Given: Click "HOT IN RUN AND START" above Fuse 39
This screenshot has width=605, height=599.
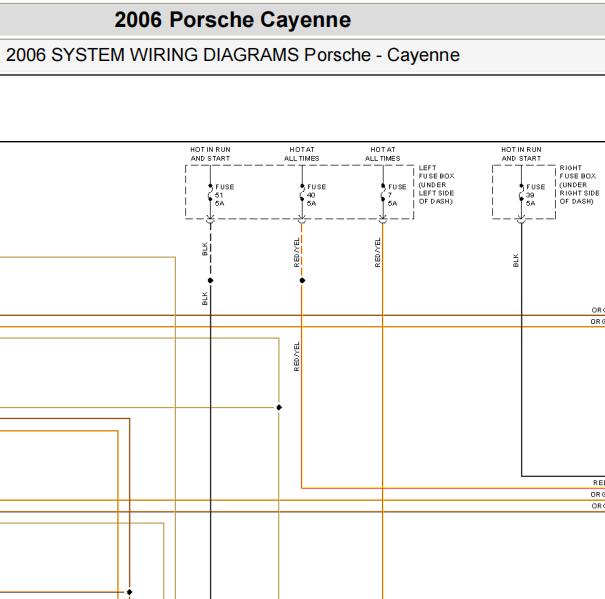Looking at the screenshot, I should 521,154.
